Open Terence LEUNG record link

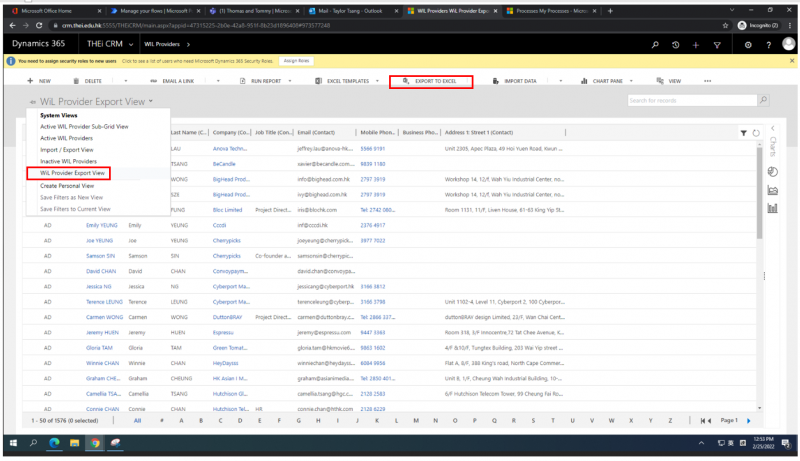104,302
